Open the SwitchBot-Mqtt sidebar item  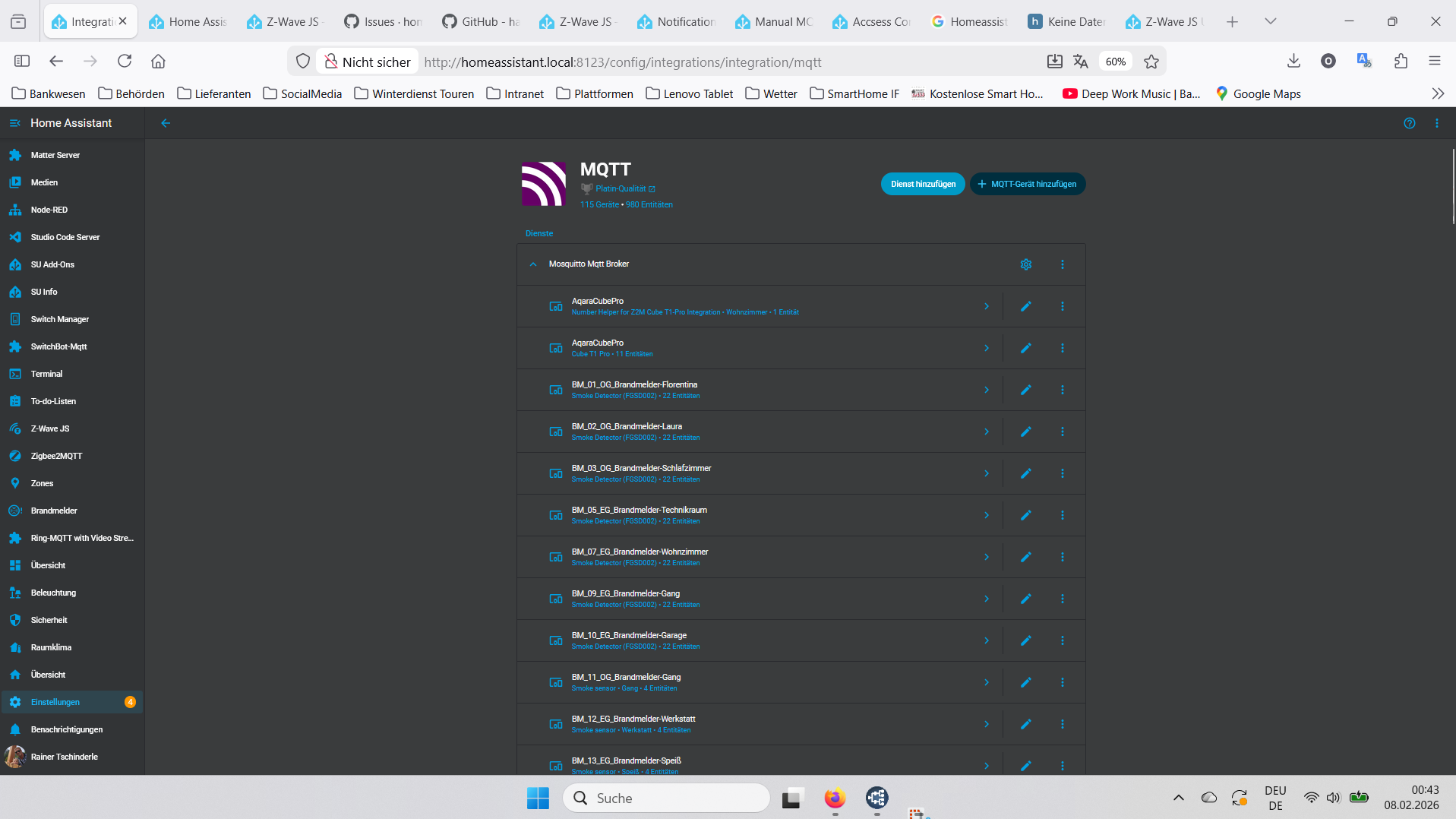point(72,346)
